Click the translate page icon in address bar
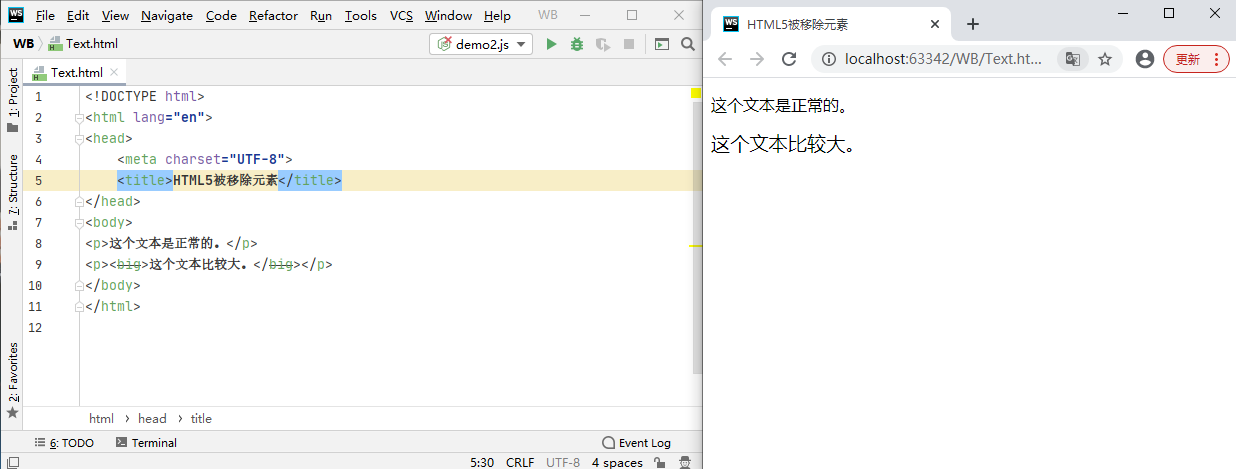The width and height of the screenshot is (1236, 469). [x=1072, y=59]
